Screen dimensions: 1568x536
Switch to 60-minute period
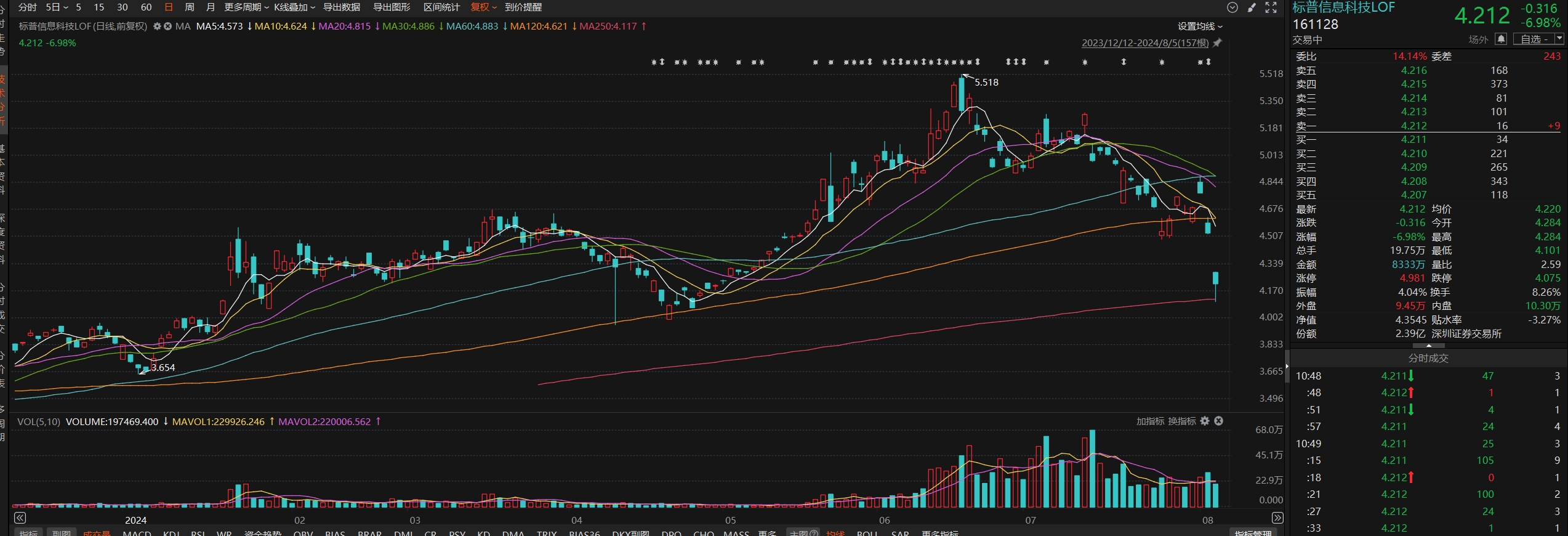coord(146,7)
